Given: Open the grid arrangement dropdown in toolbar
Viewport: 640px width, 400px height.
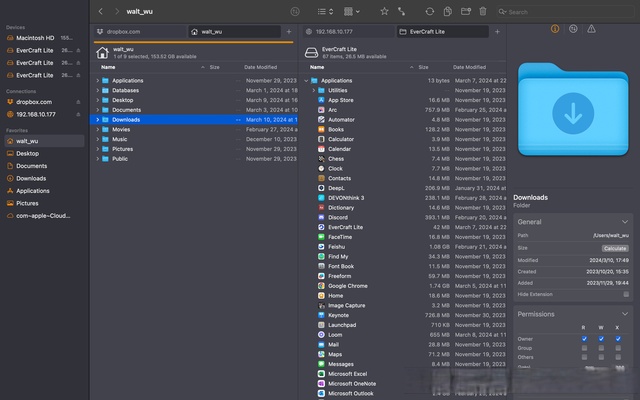Looking at the screenshot, I should (x=351, y=11).
